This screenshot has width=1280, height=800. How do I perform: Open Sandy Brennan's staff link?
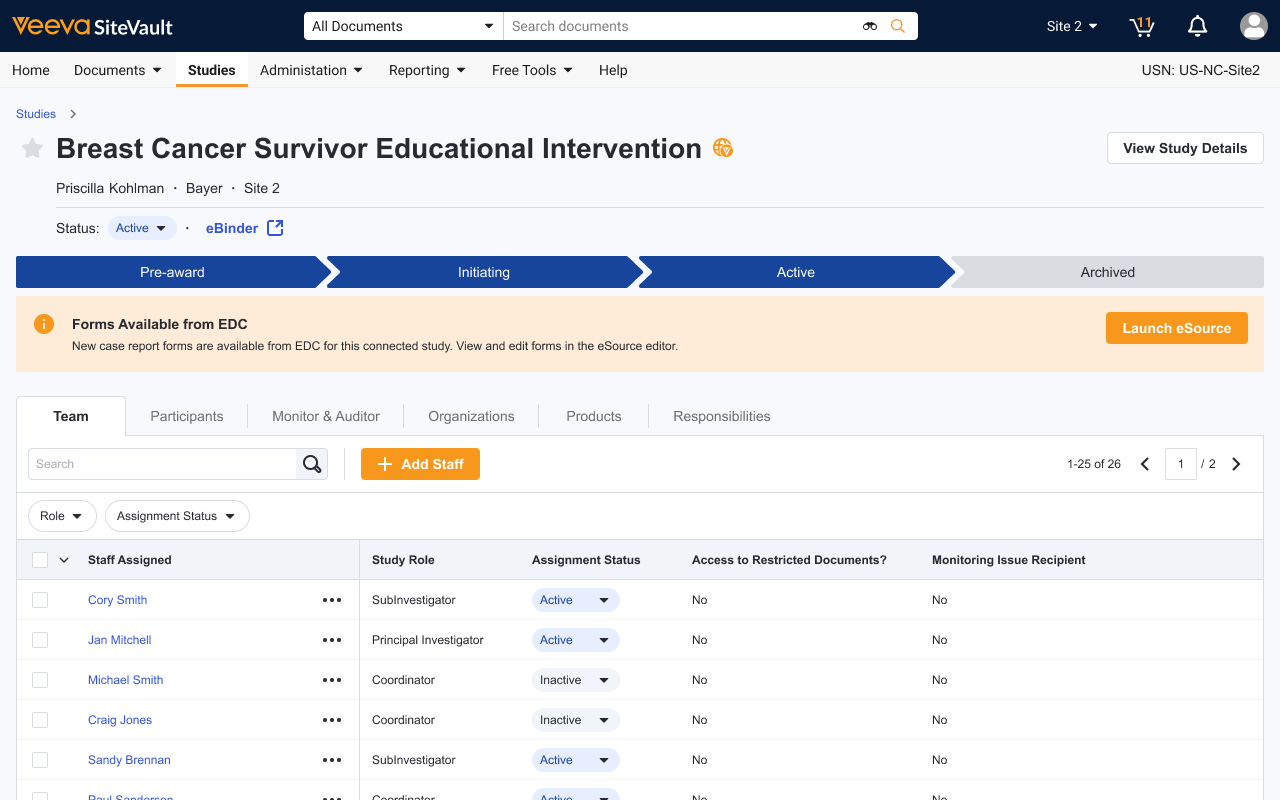pos(129,760)
